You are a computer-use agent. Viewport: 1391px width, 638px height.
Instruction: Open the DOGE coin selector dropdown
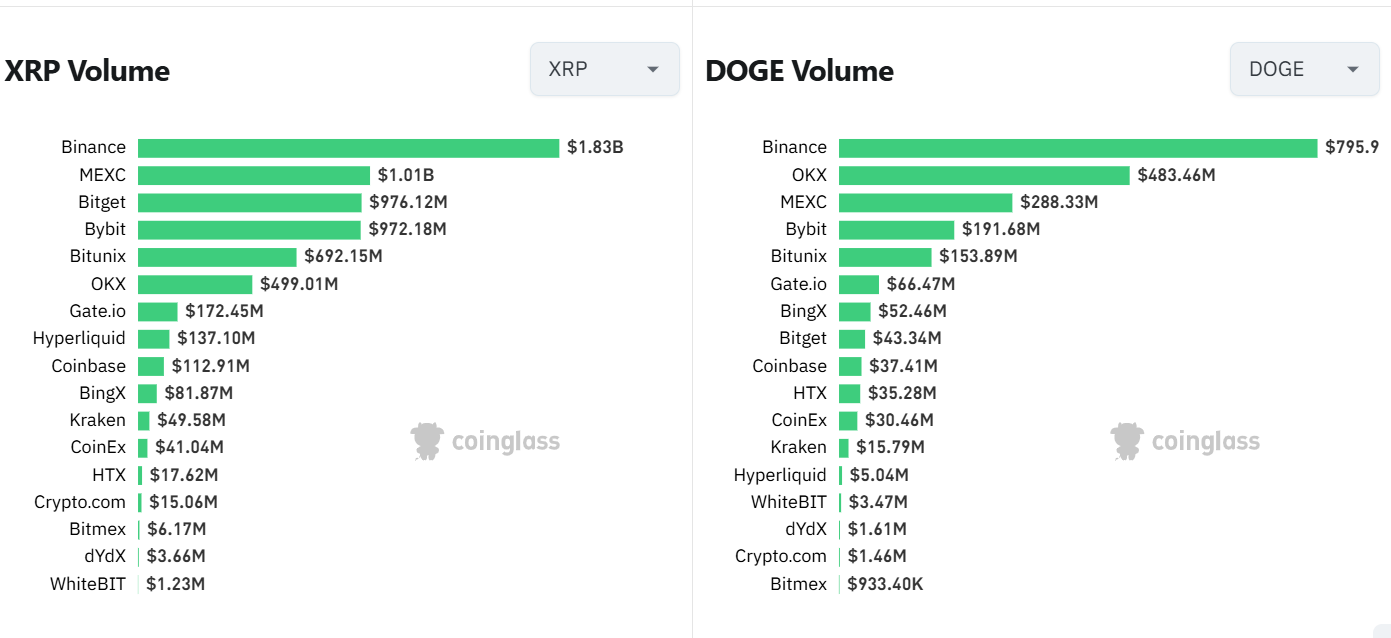[x=1304, y=69]
